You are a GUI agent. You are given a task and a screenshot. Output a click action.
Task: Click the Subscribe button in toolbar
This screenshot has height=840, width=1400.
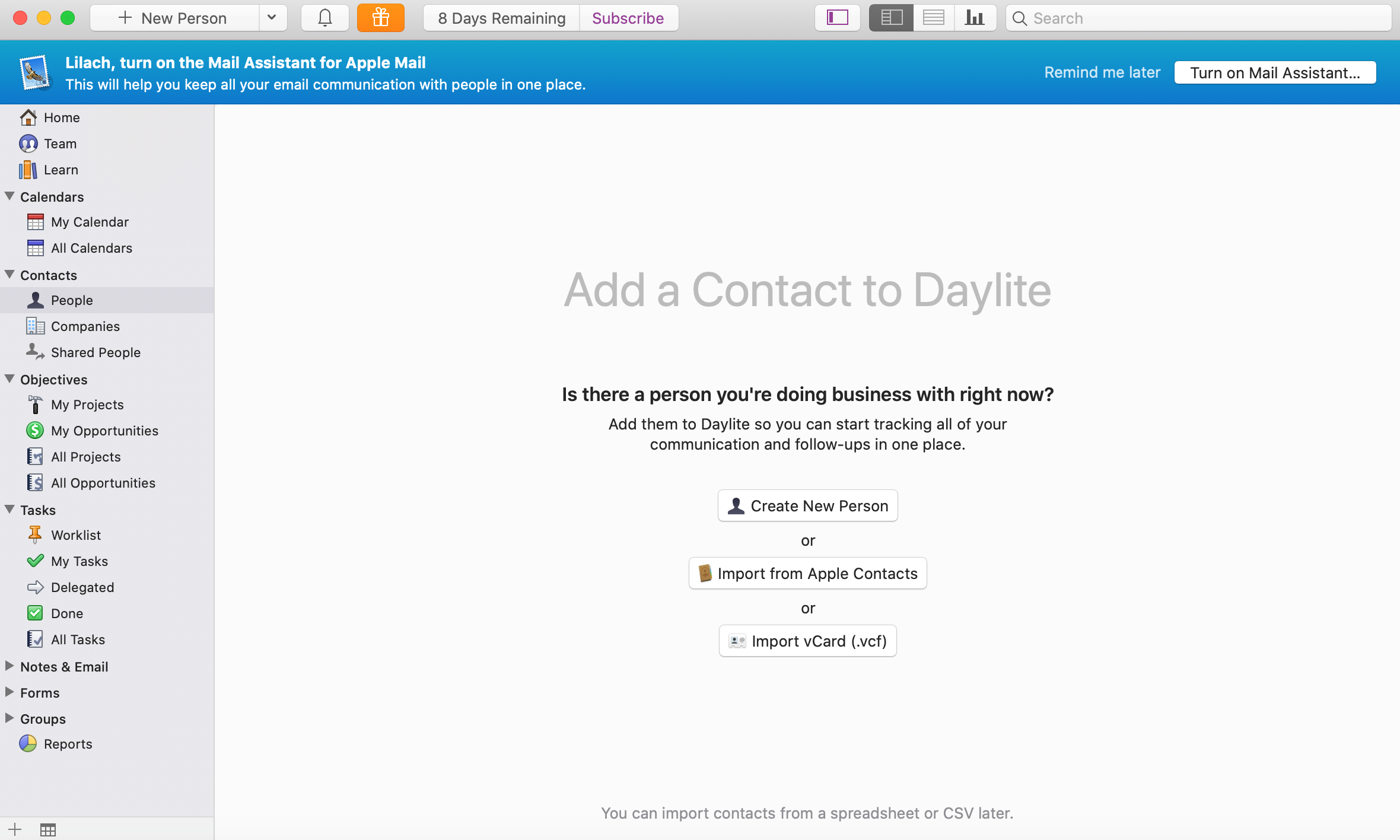pos(627,18)
